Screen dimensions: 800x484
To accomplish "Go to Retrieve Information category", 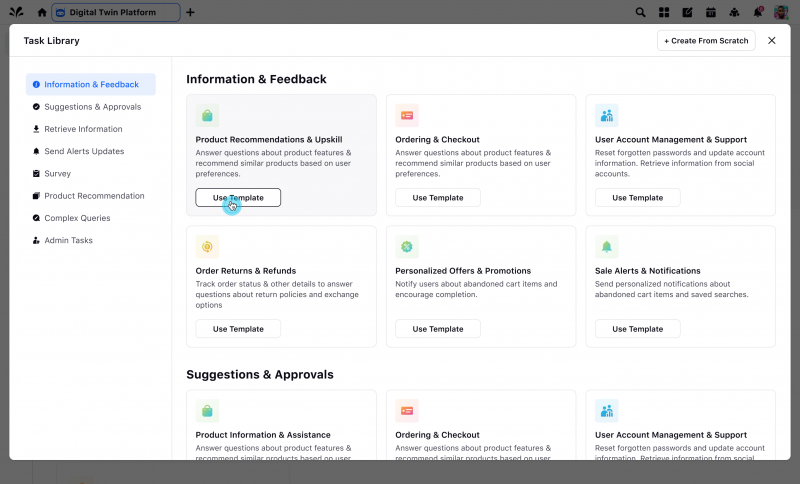I will point(83,129).
